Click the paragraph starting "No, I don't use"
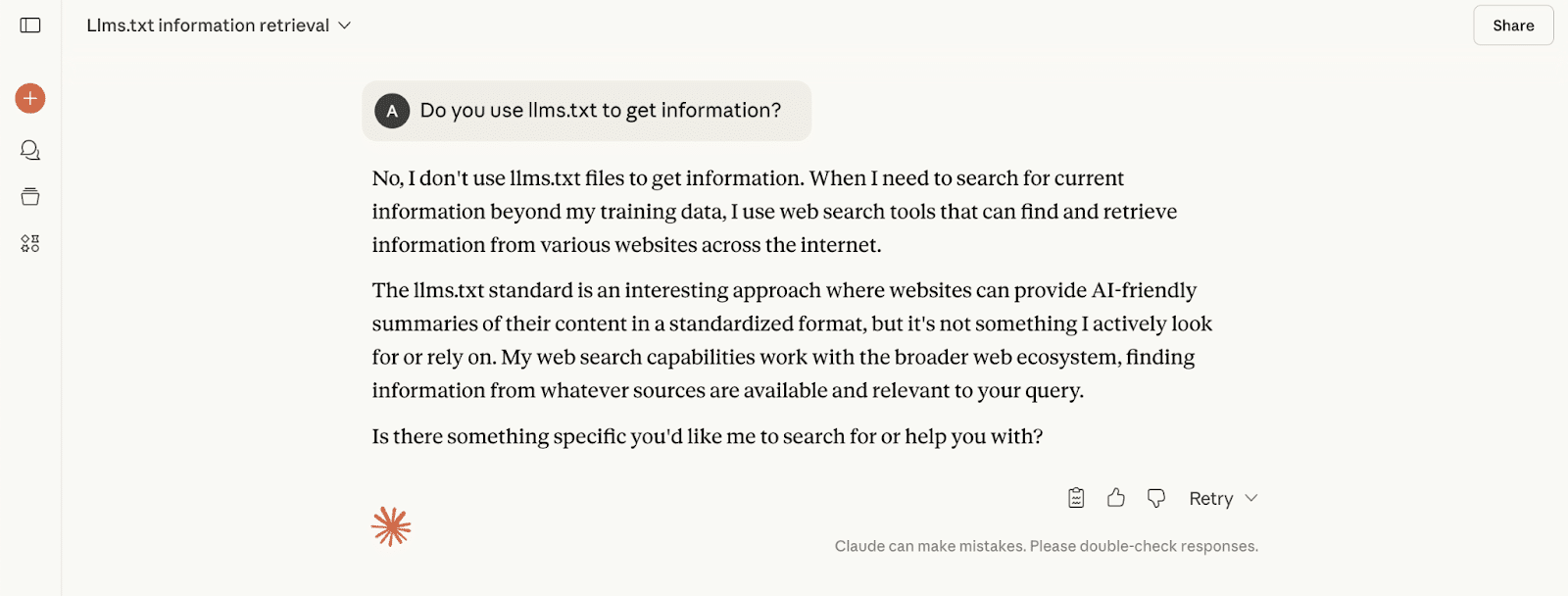The height and width of the screenshot is (596, 1568). pos(774,212)
